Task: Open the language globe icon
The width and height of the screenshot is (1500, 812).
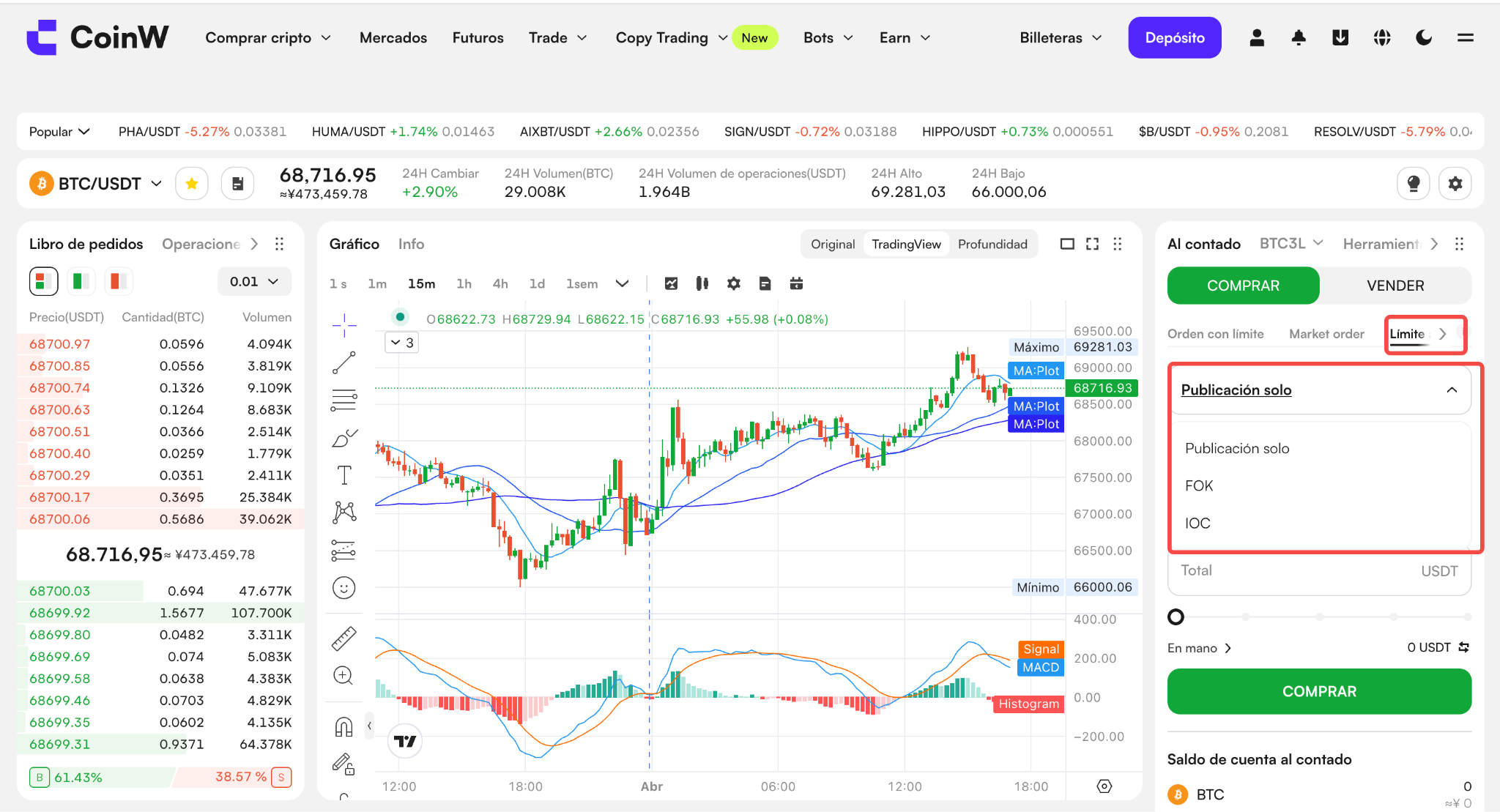Action: 1382,37
